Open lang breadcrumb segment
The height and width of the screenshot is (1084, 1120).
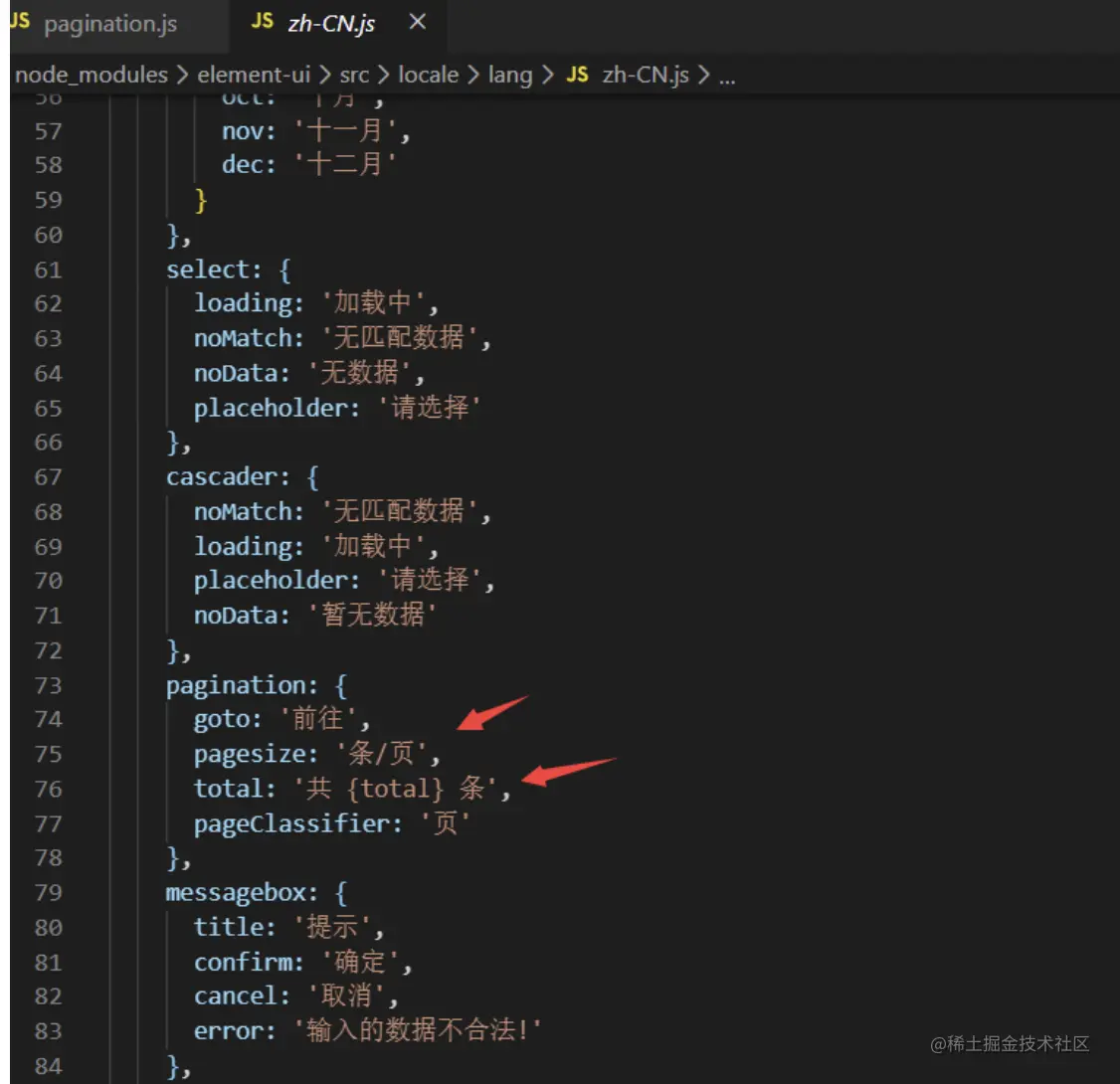pyautogui.click(x=510, y=75)
